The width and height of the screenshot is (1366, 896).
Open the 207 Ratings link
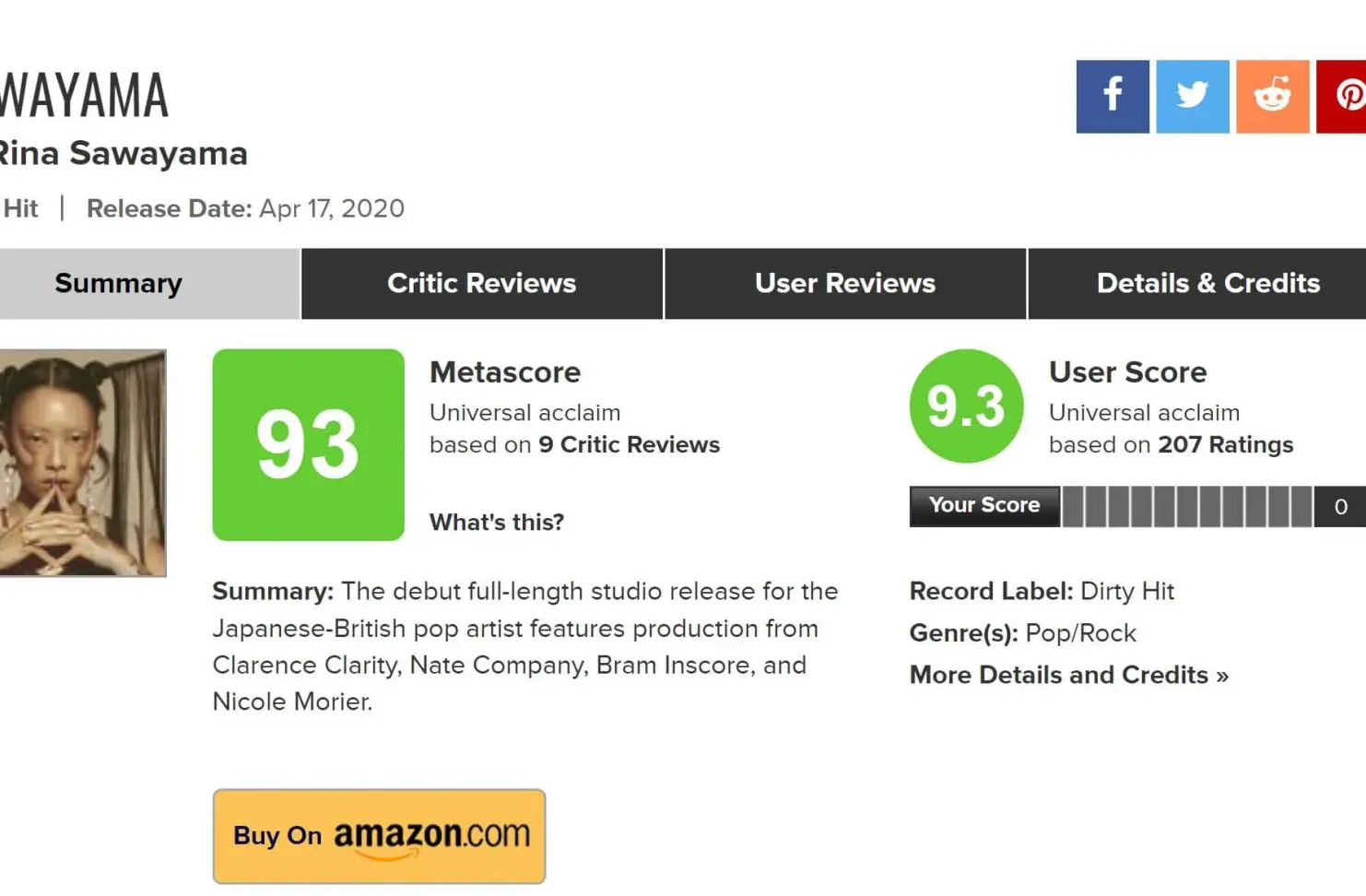(x=1225, y=444)
